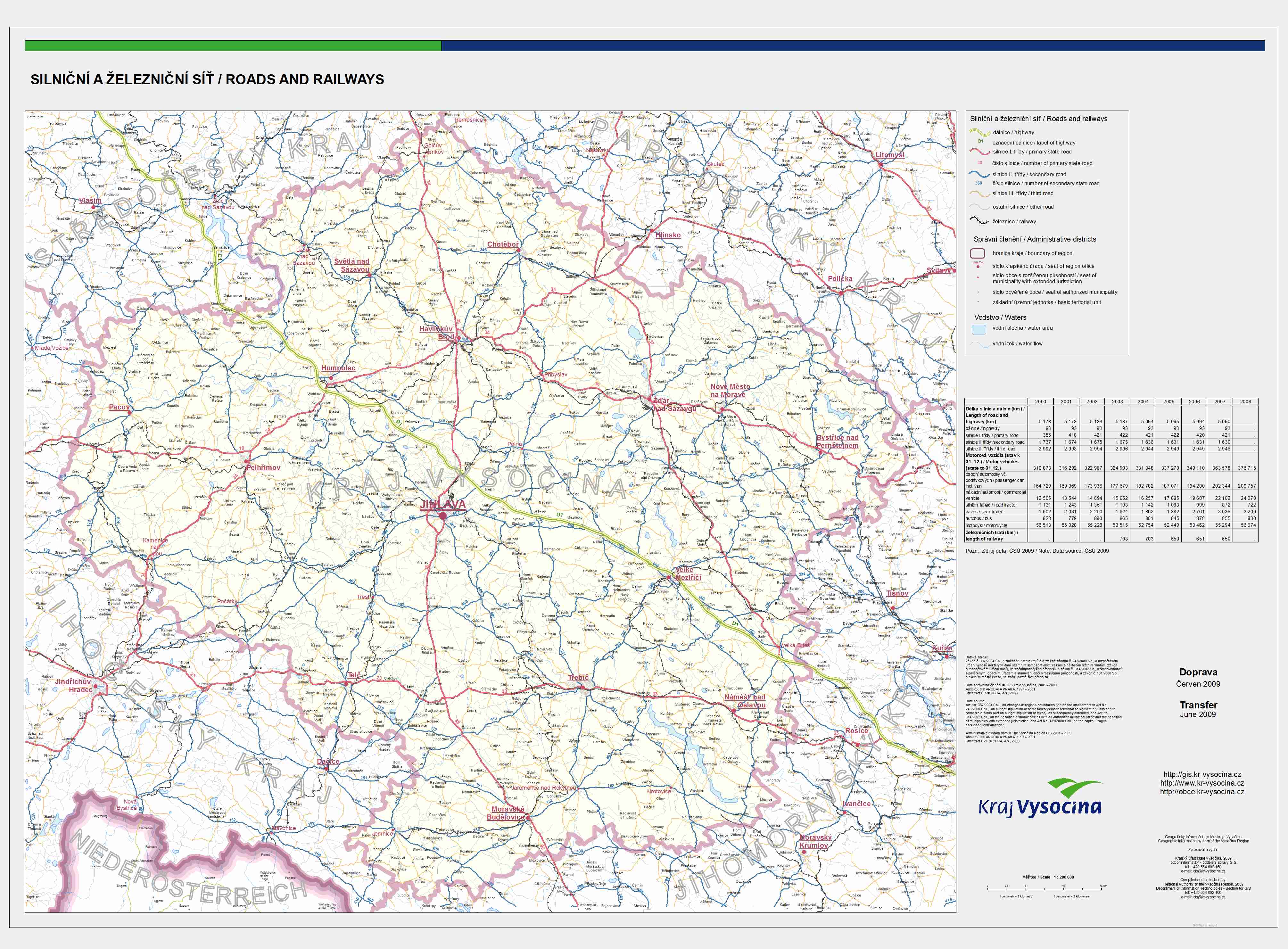Select the Jindřichův Hradec label

point(74,685)
